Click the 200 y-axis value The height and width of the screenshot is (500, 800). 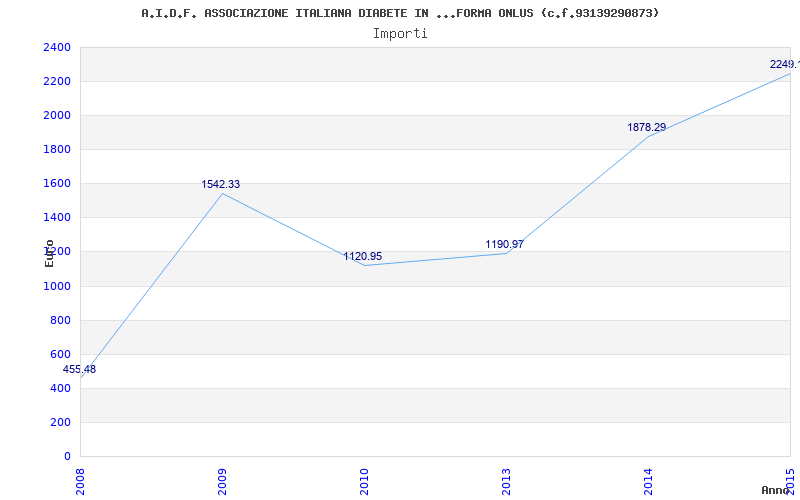click(x=60, y=422)
